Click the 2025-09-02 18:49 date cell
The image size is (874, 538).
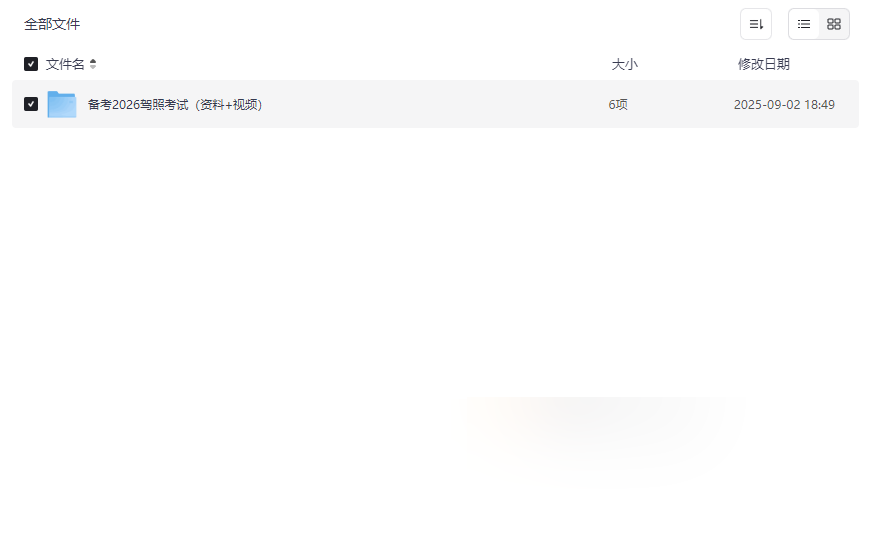784,104
